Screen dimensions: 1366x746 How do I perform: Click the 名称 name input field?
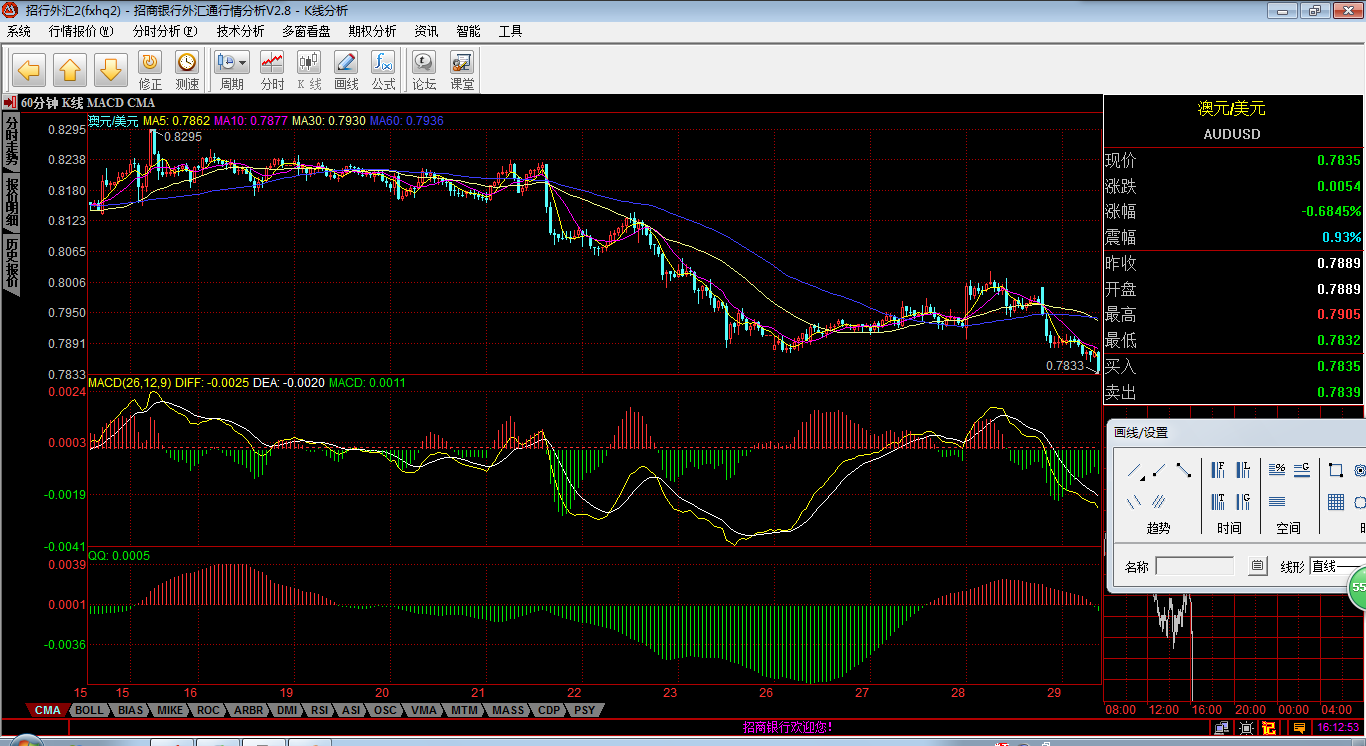tap(1194, 566)
